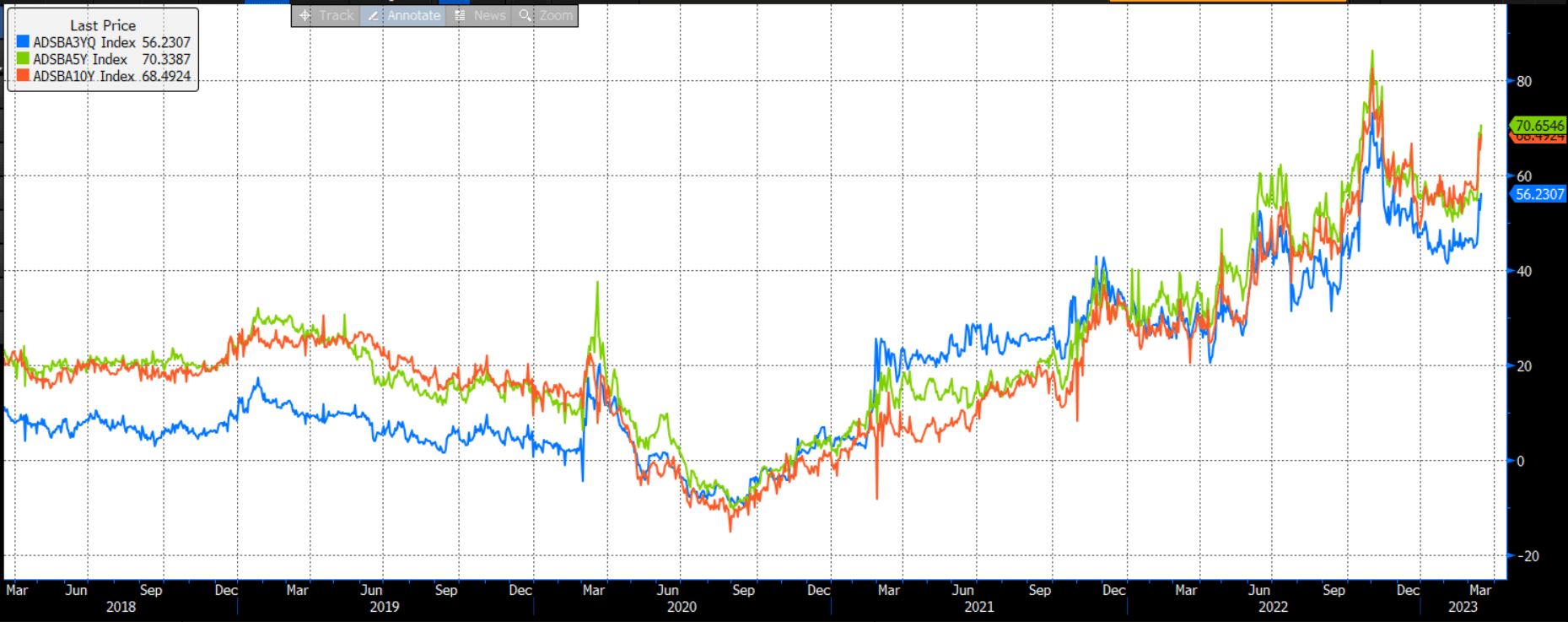Click the Last Price legend title

point(103,25)
